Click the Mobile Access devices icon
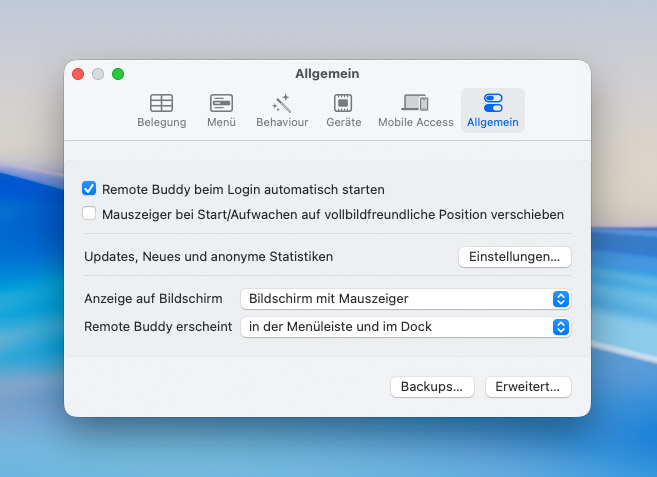The width and height of the screenshot is (657, 477). click(x=415, y=103)
